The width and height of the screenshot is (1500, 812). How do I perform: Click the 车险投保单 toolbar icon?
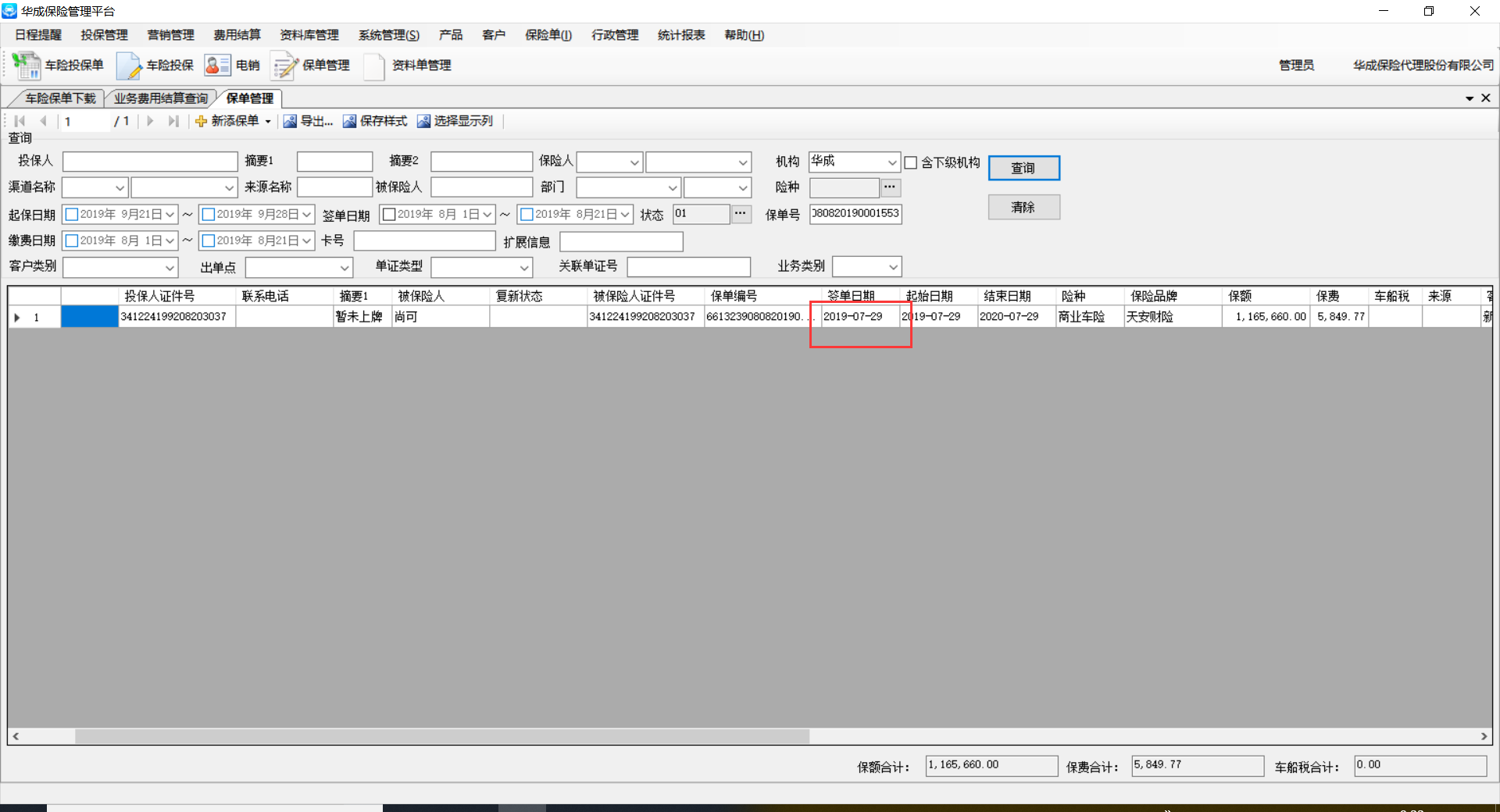27,66
